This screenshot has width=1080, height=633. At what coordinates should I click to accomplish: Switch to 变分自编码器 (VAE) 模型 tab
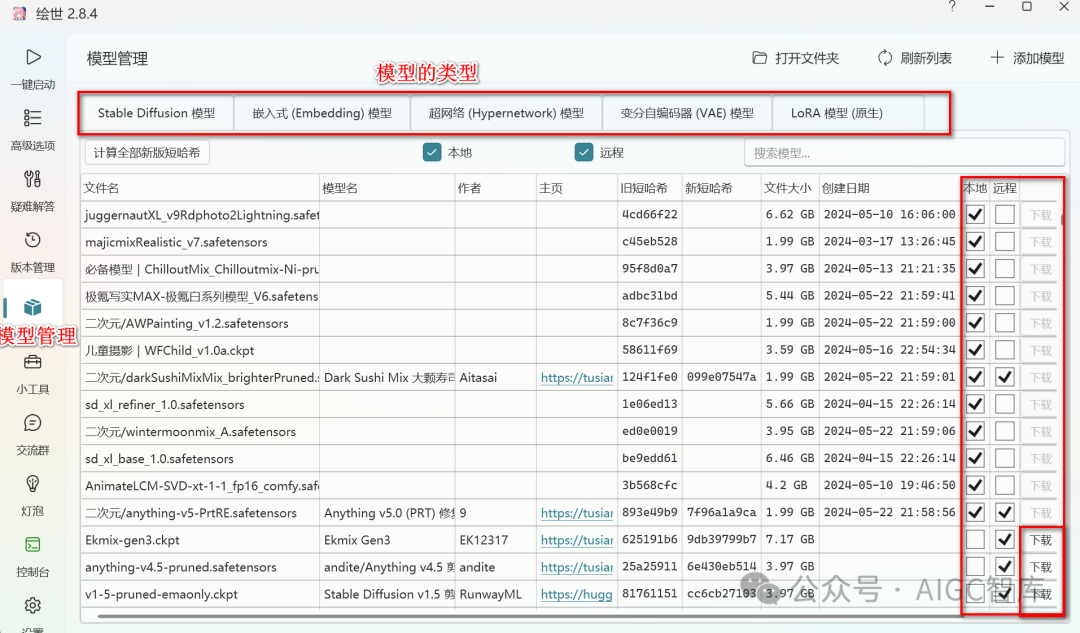point(687,113)
